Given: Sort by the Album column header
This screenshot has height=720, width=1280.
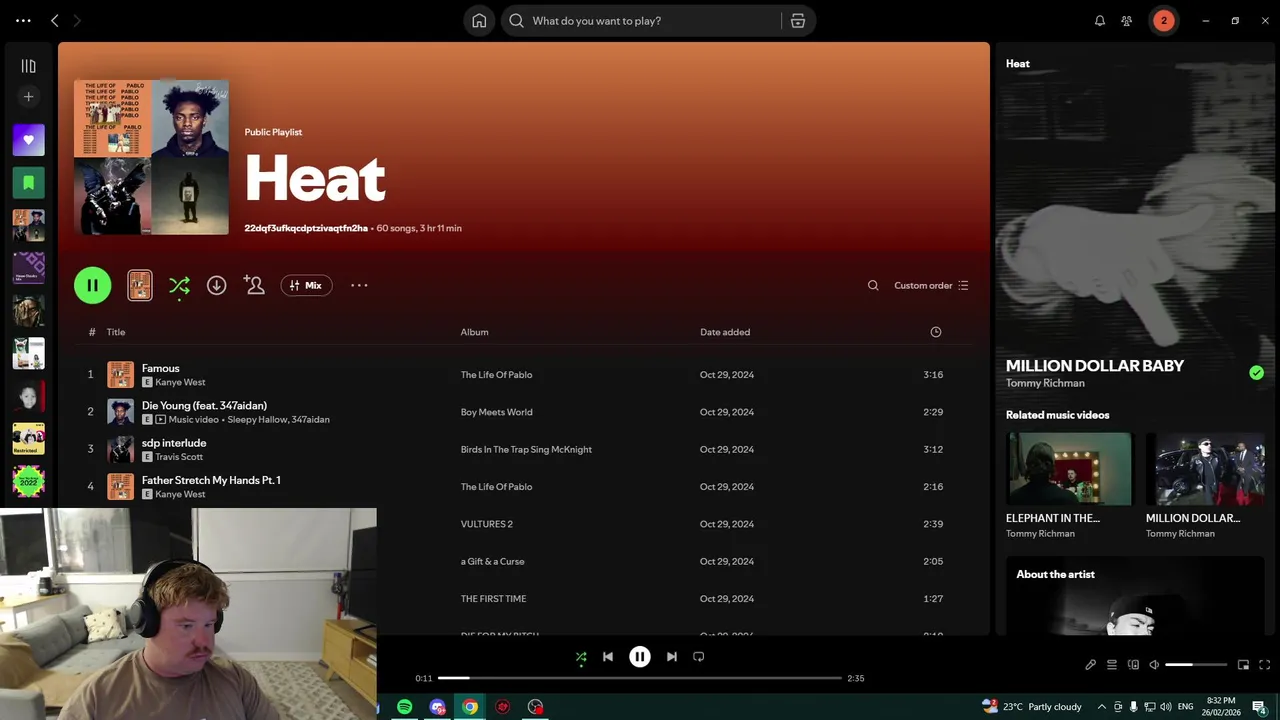Looking at the screenshot, I should [474, 332].
